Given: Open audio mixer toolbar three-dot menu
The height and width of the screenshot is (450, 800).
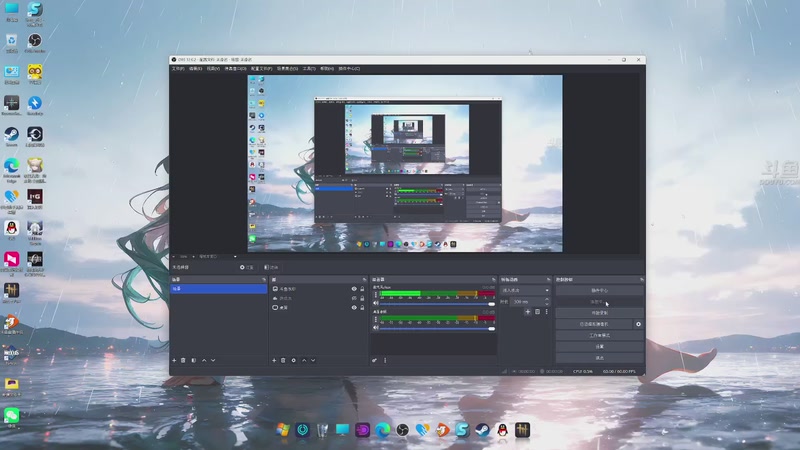Looking at the screenshot, I should tap(385, 360).
